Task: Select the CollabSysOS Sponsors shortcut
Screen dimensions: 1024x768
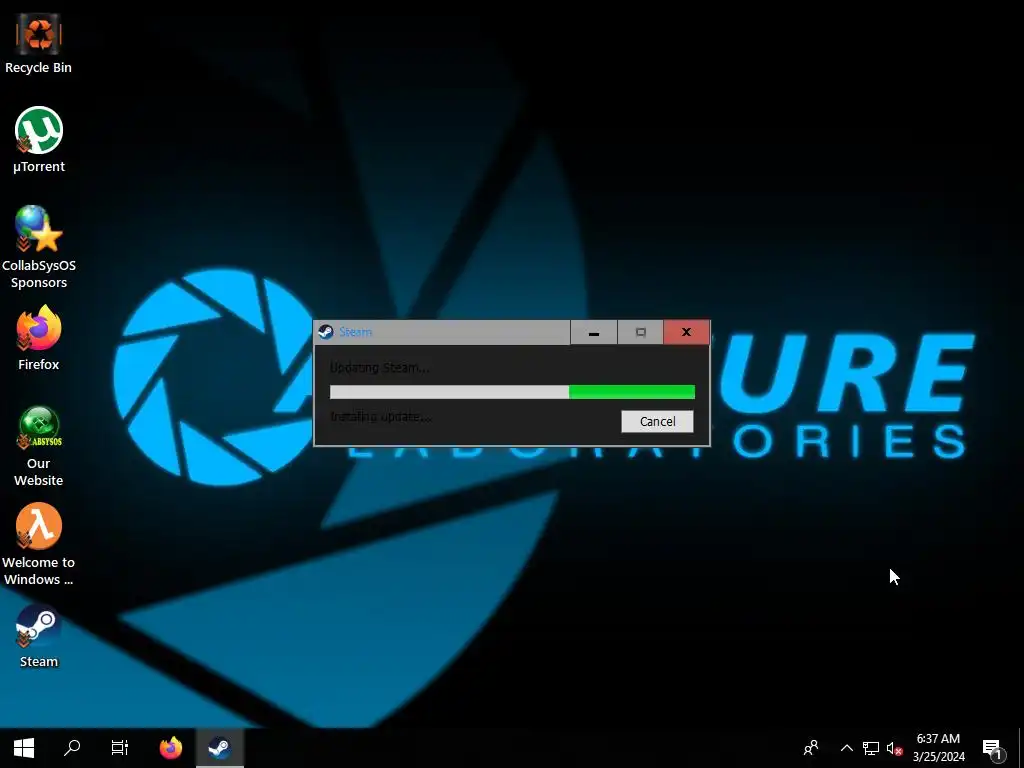Action: pos(39,247)
